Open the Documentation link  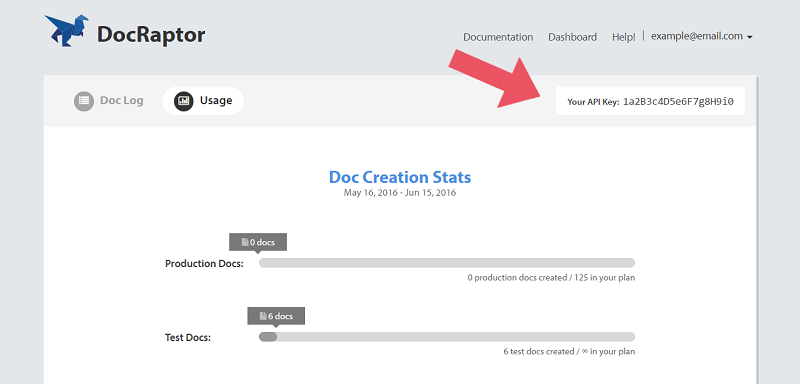coord(498,37)
